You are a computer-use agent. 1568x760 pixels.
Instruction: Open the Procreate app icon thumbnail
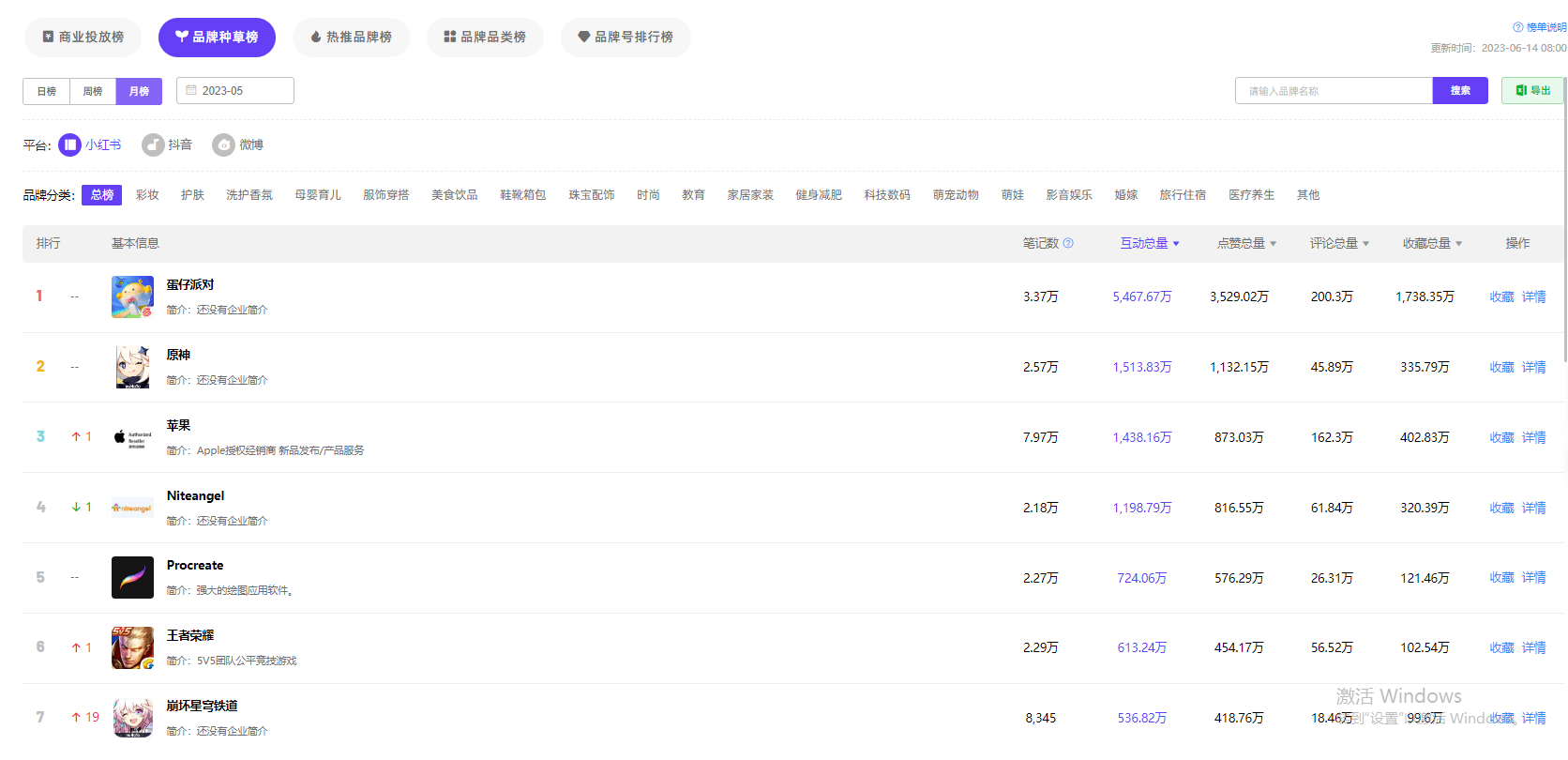132,577
